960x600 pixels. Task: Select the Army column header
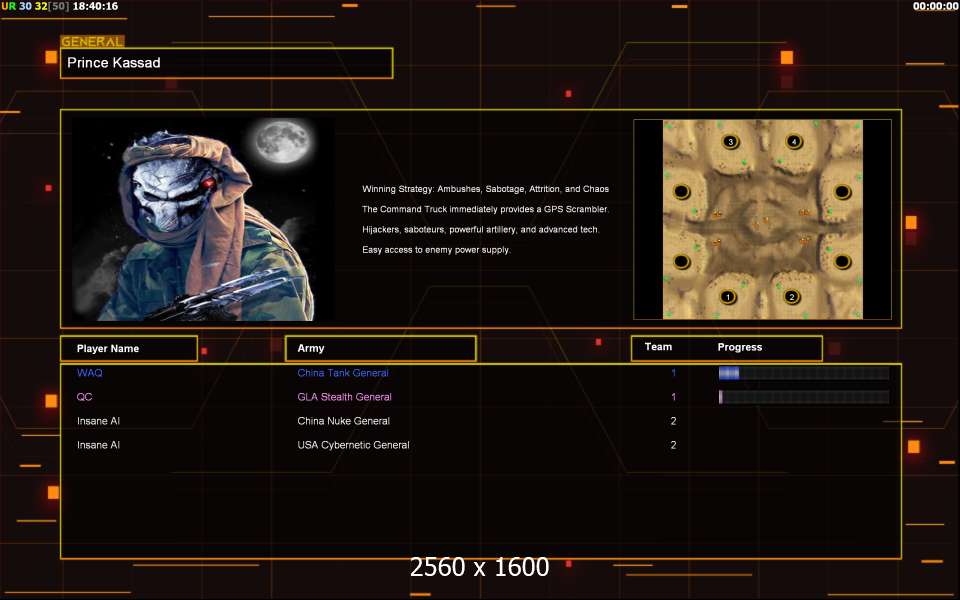(380, 348)
